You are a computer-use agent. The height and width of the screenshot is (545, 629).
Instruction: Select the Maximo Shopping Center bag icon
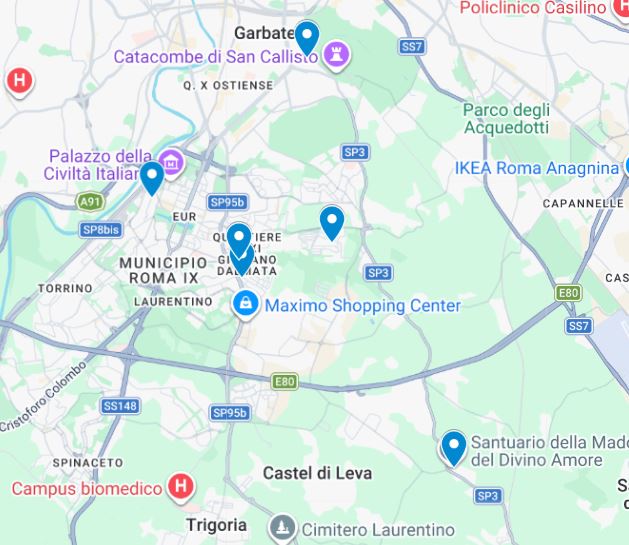tap(245, 304)
